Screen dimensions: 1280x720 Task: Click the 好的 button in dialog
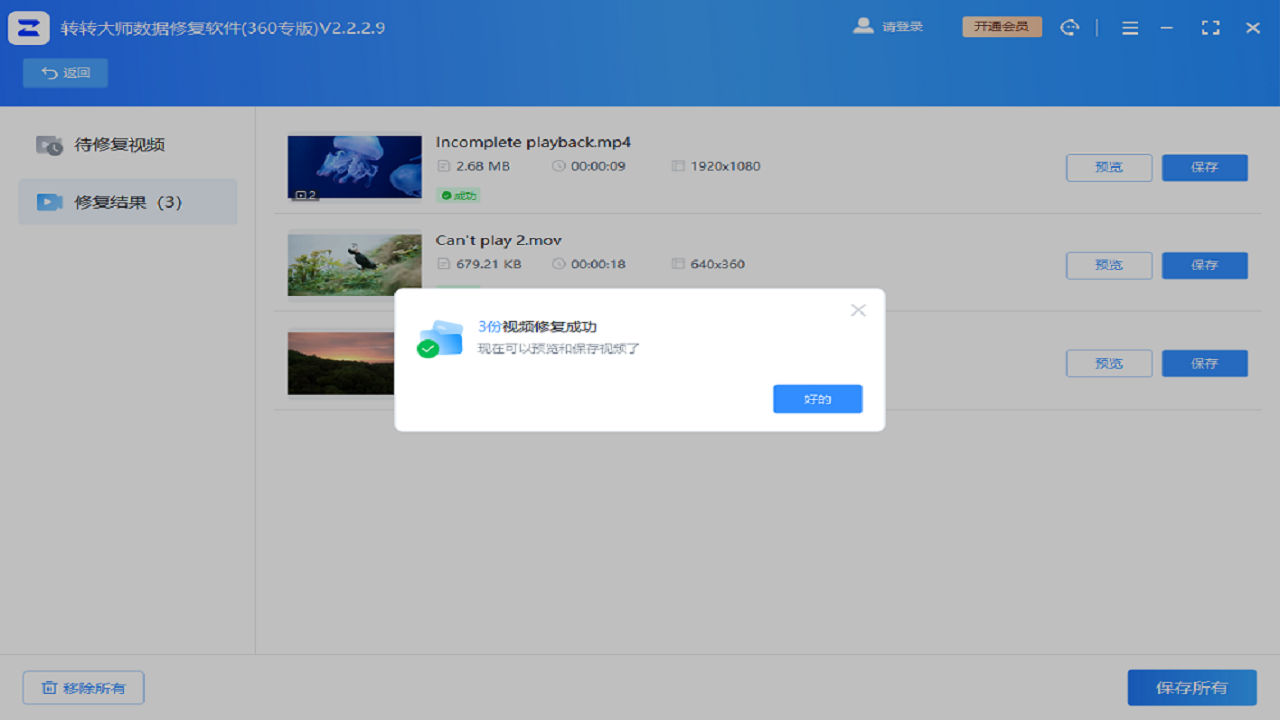point(817,398)
